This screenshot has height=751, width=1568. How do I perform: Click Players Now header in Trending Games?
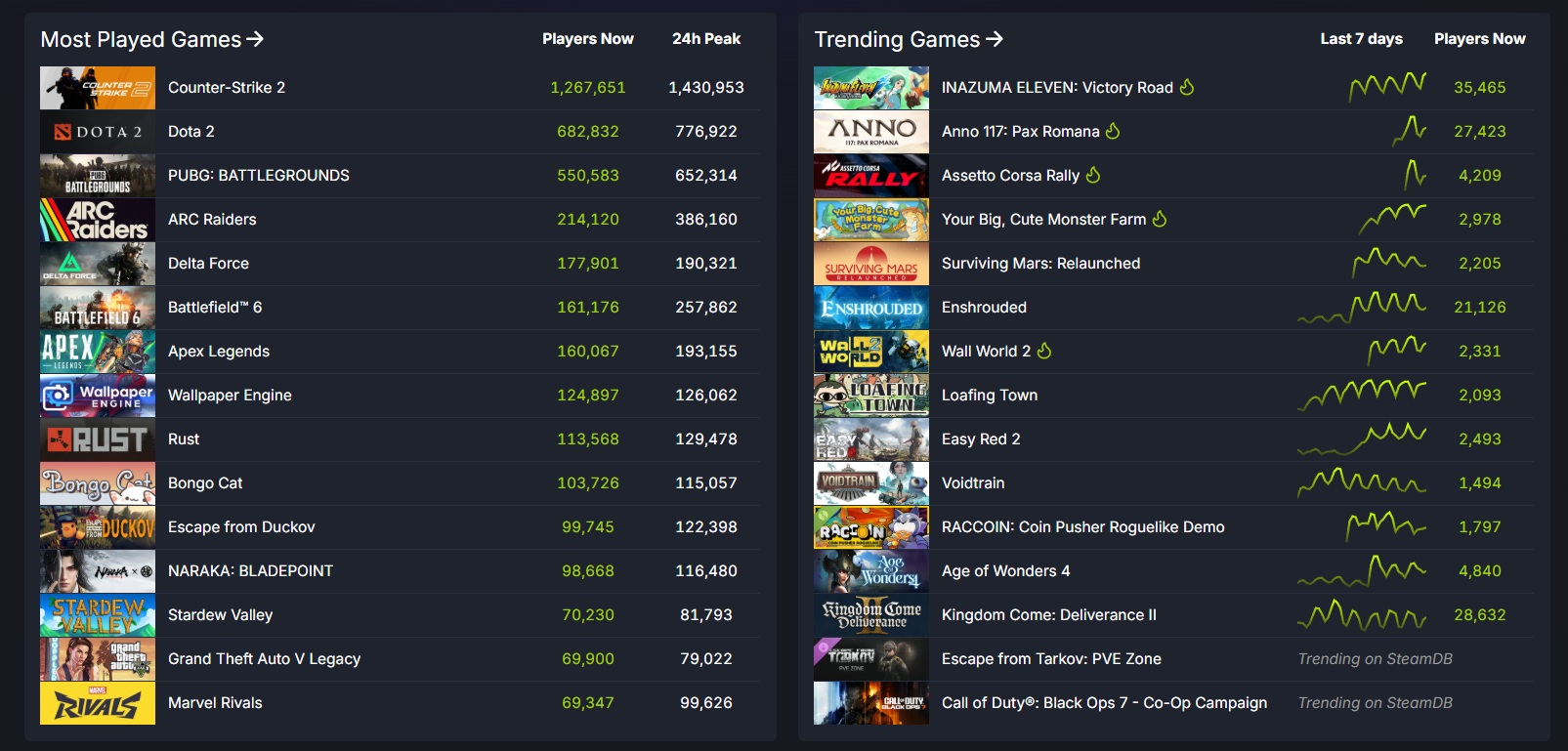1480,39
